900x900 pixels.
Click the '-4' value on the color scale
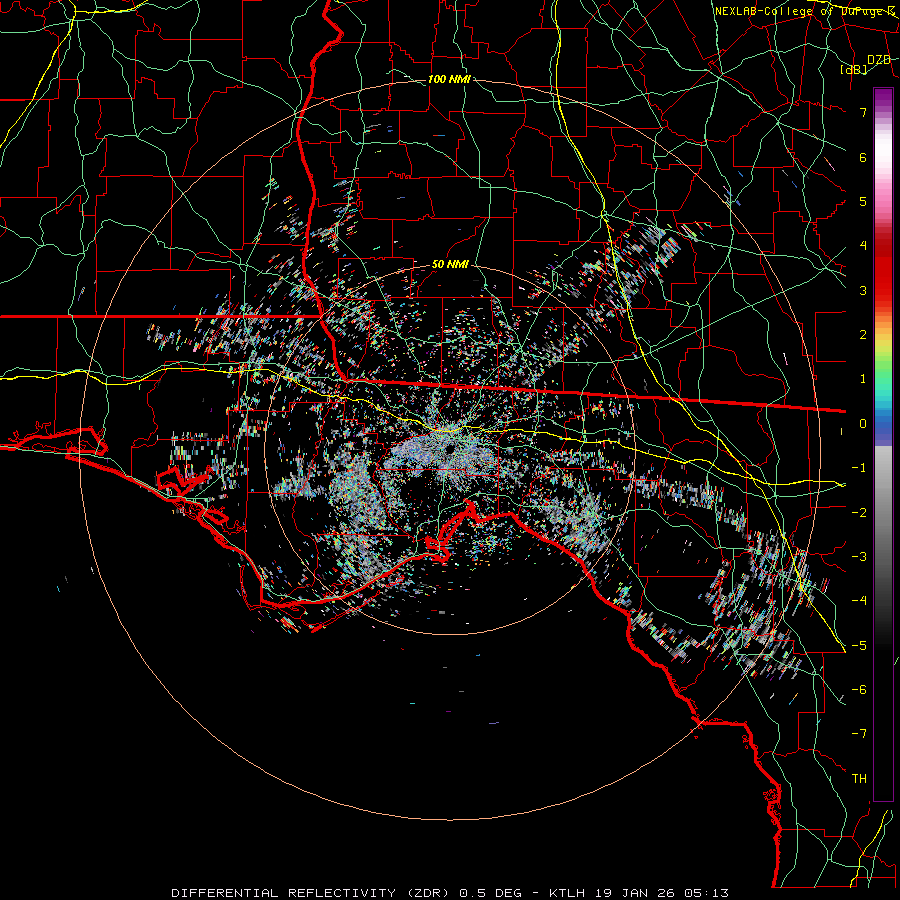[x=859, y=601]
